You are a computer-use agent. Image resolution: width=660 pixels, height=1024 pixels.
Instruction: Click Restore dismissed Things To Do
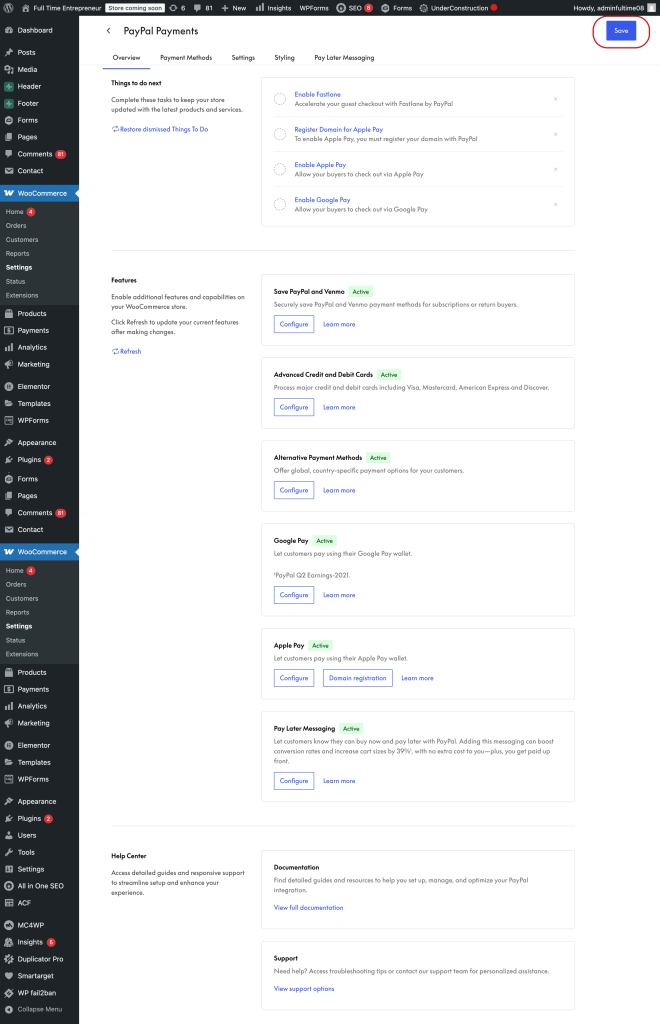[160, 129]
